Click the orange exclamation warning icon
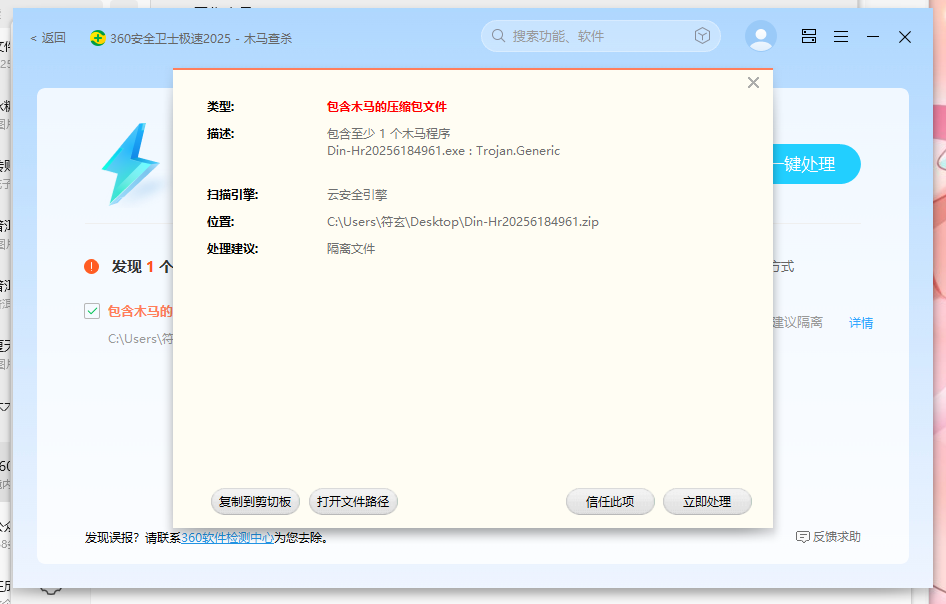The width and height of the screenshot is (946, 604). (92, 266)
